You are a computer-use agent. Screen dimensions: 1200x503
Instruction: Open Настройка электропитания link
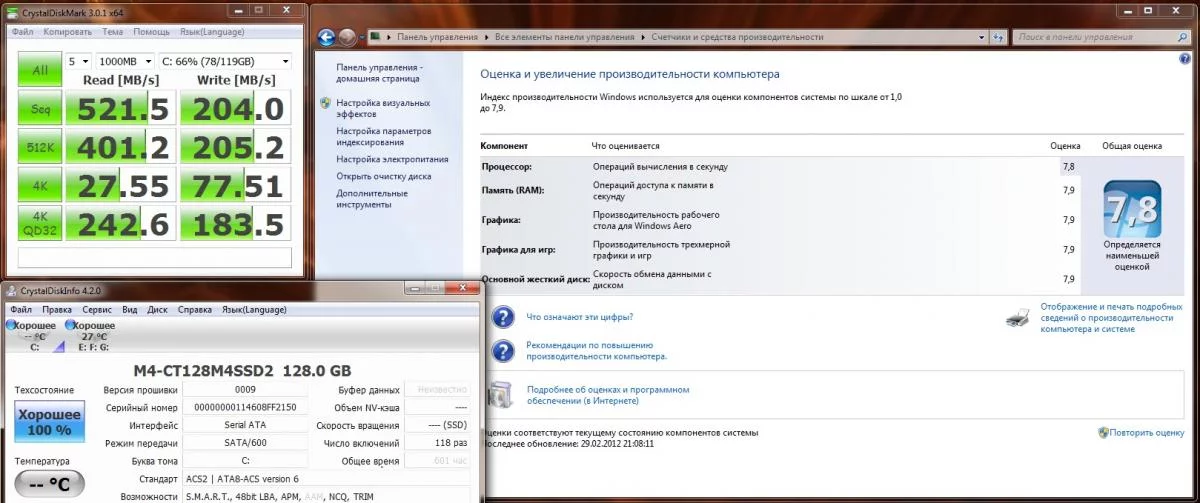[x=392, y=159]
